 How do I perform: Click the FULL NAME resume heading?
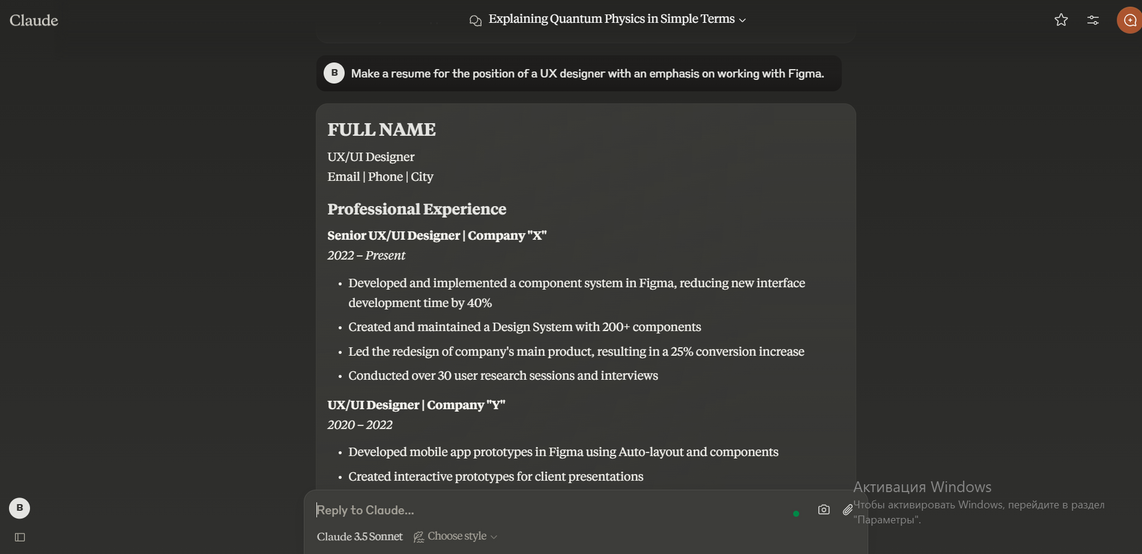click(382, 130)
